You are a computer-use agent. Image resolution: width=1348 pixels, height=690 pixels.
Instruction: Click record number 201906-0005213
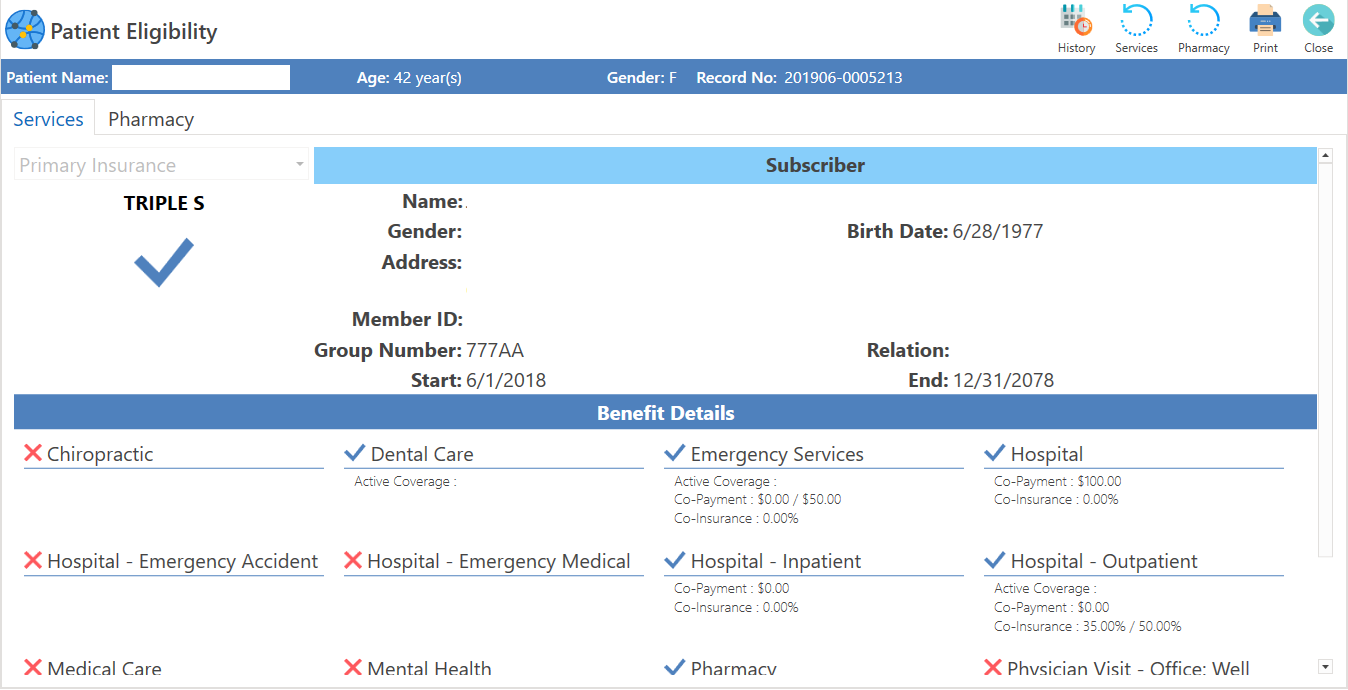843,77
